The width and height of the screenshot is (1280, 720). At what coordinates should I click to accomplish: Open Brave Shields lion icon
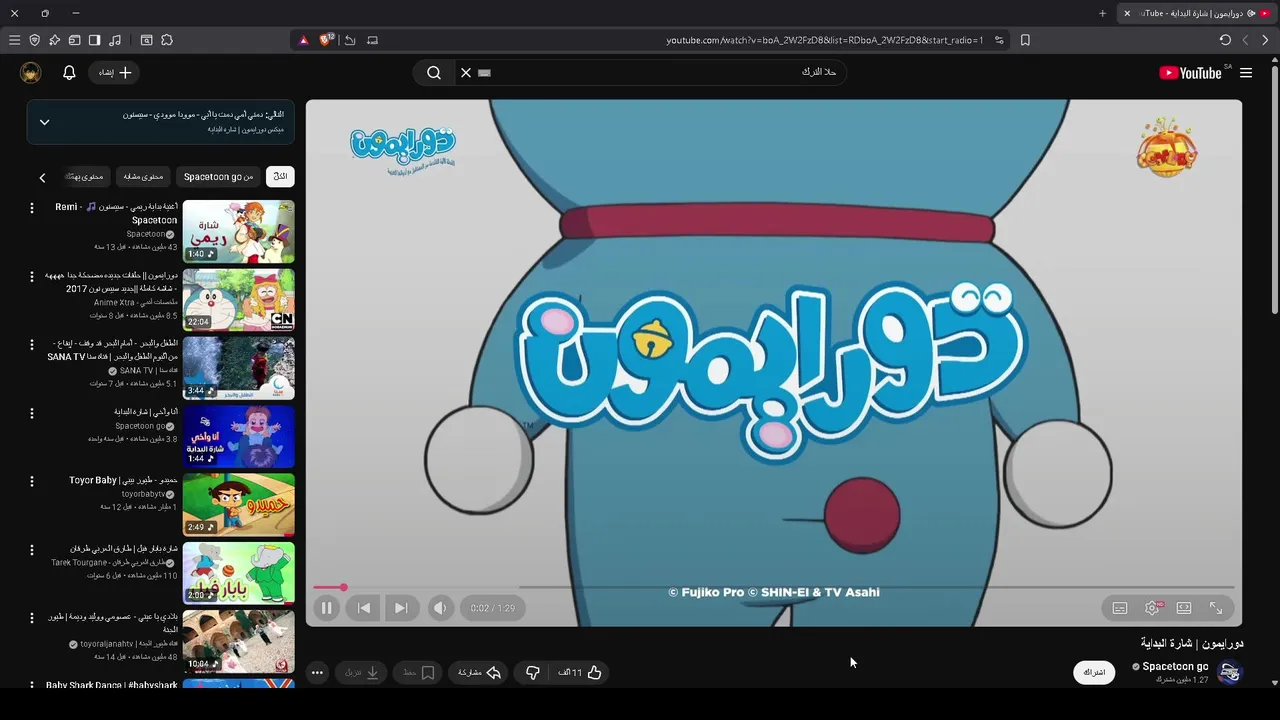326,40
